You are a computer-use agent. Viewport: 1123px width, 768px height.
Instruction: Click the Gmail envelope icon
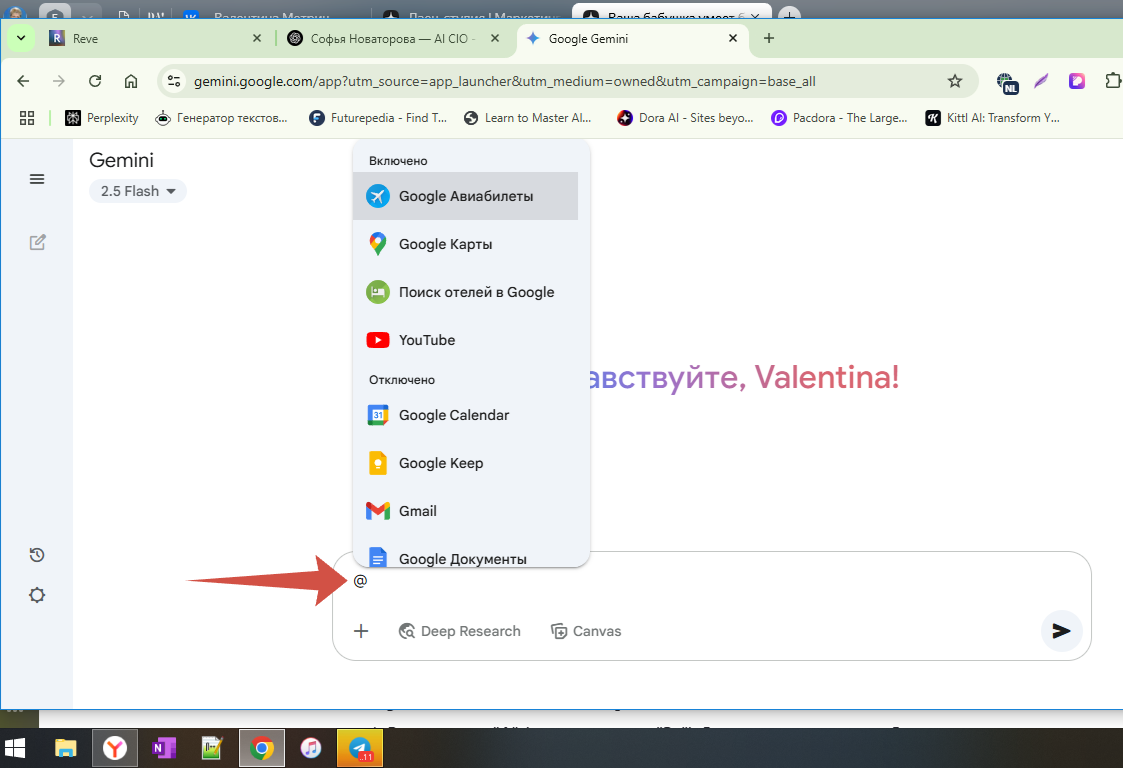coord(377,511)
